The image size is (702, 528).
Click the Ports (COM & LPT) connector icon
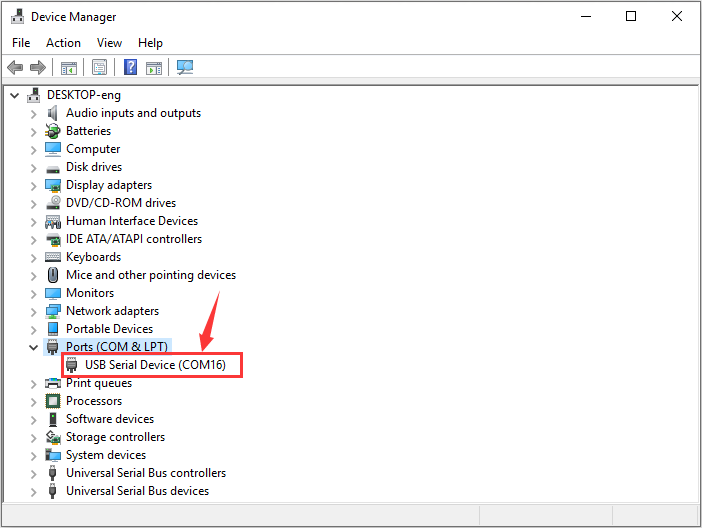(52, 347)
